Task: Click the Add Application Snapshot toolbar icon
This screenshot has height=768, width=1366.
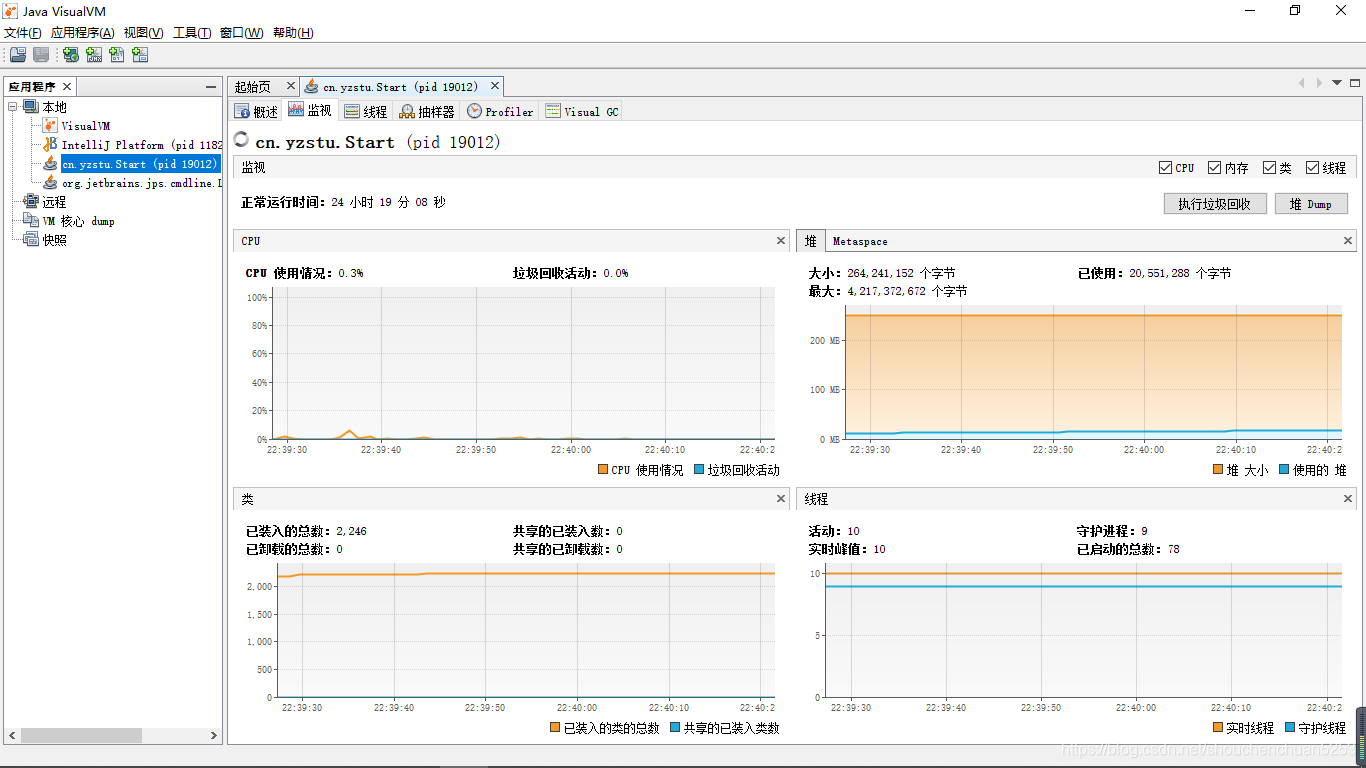Action: coord(140,55)
